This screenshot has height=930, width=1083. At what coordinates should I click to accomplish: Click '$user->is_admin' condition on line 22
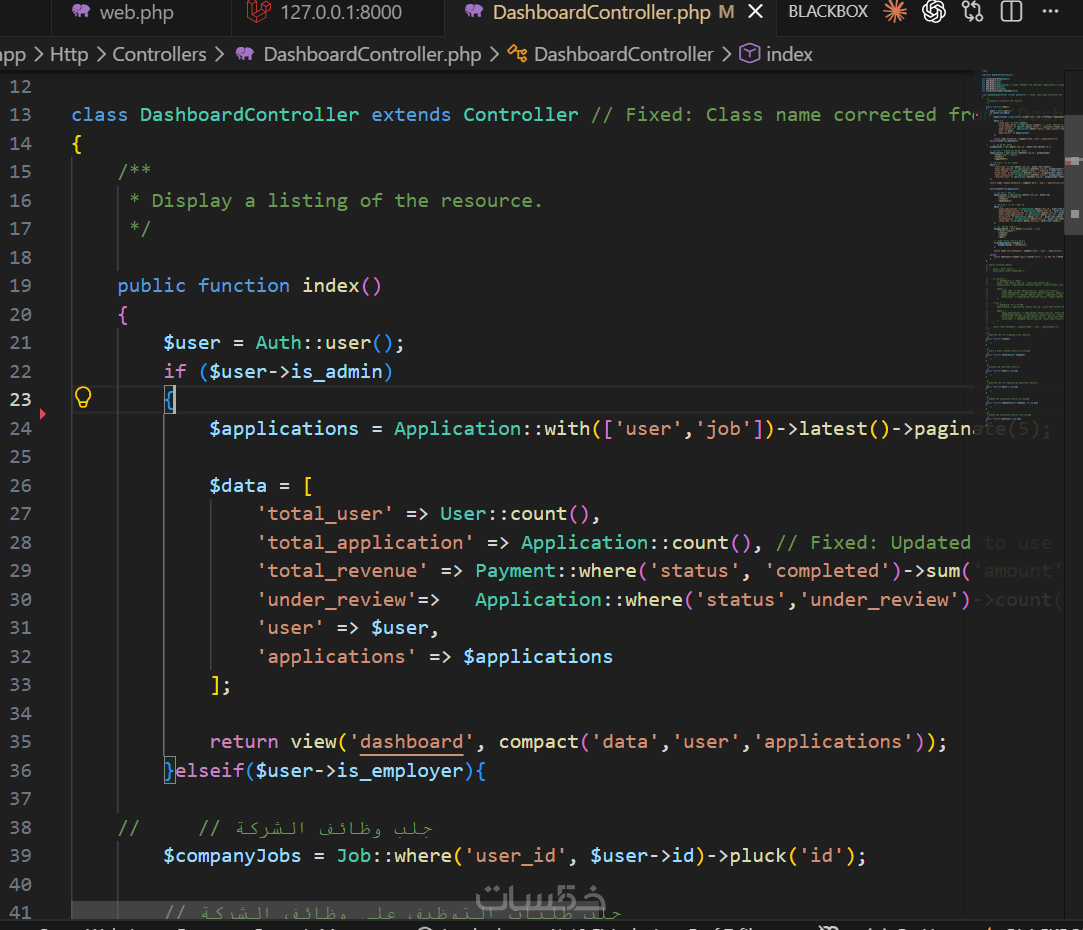pyautogui.click(x=296, y=372)
